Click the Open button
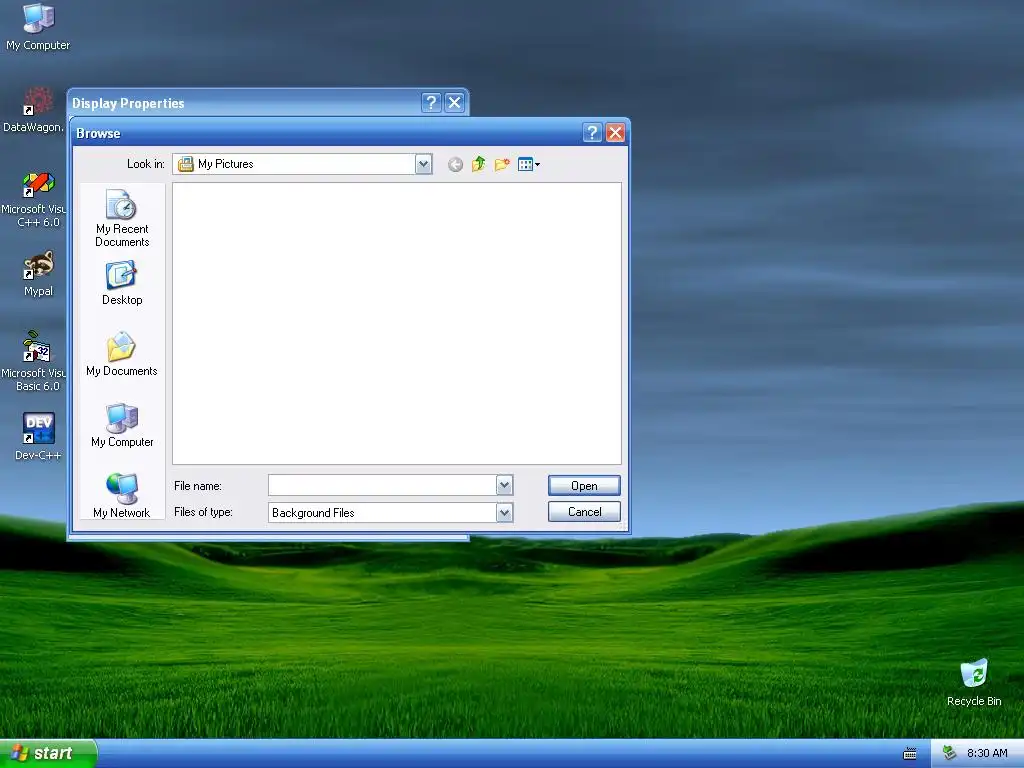The height and width of the screenshot is (768, 1024). [584, 486]
